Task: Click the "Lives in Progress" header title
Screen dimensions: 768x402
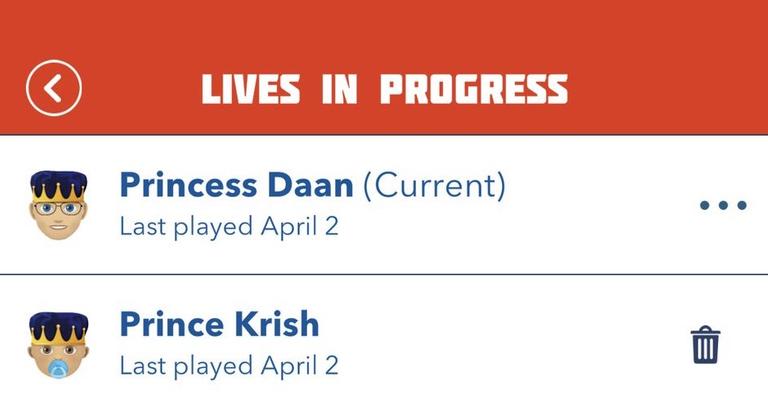Action: [x=384, y=89]
